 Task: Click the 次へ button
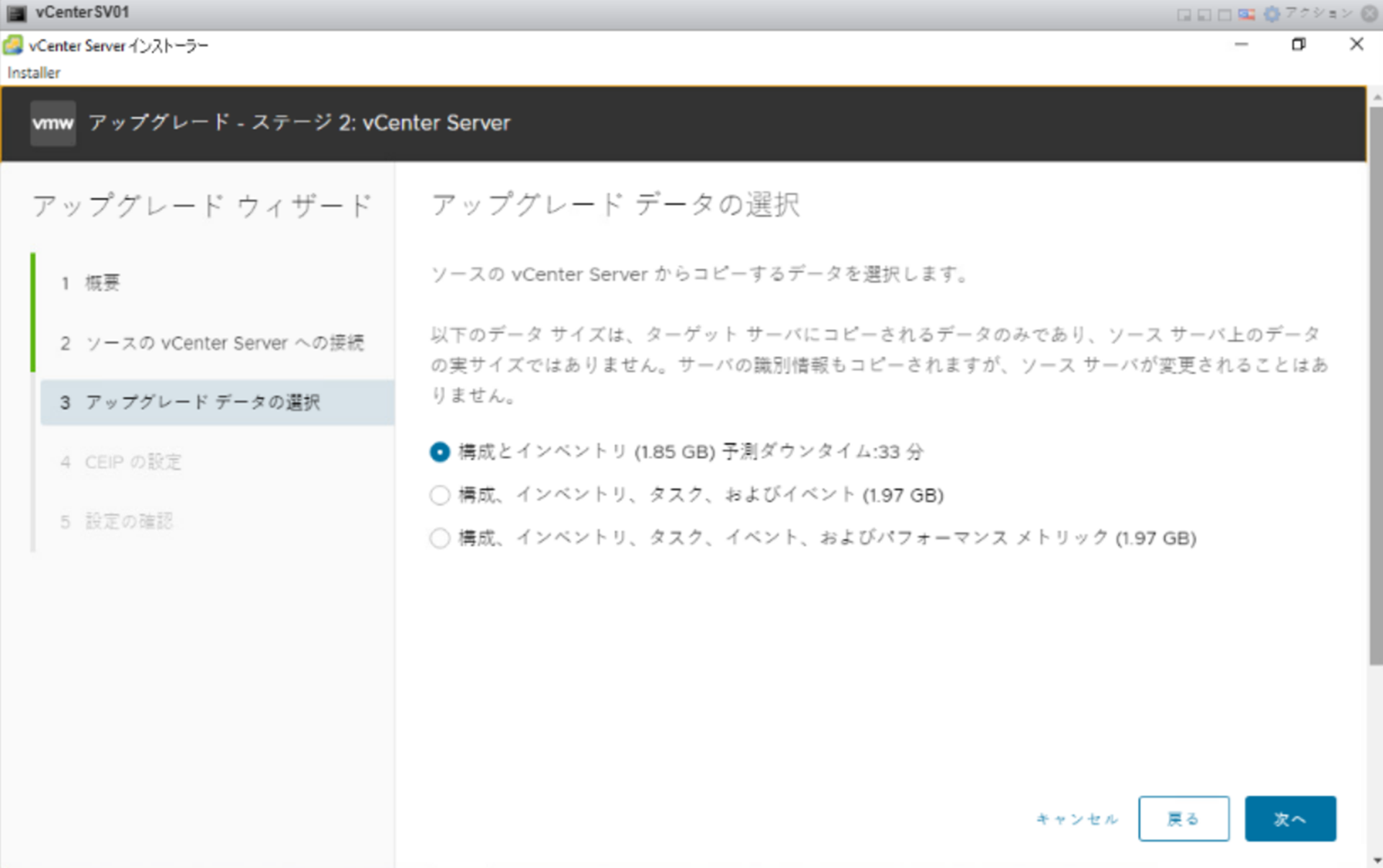1289,819
